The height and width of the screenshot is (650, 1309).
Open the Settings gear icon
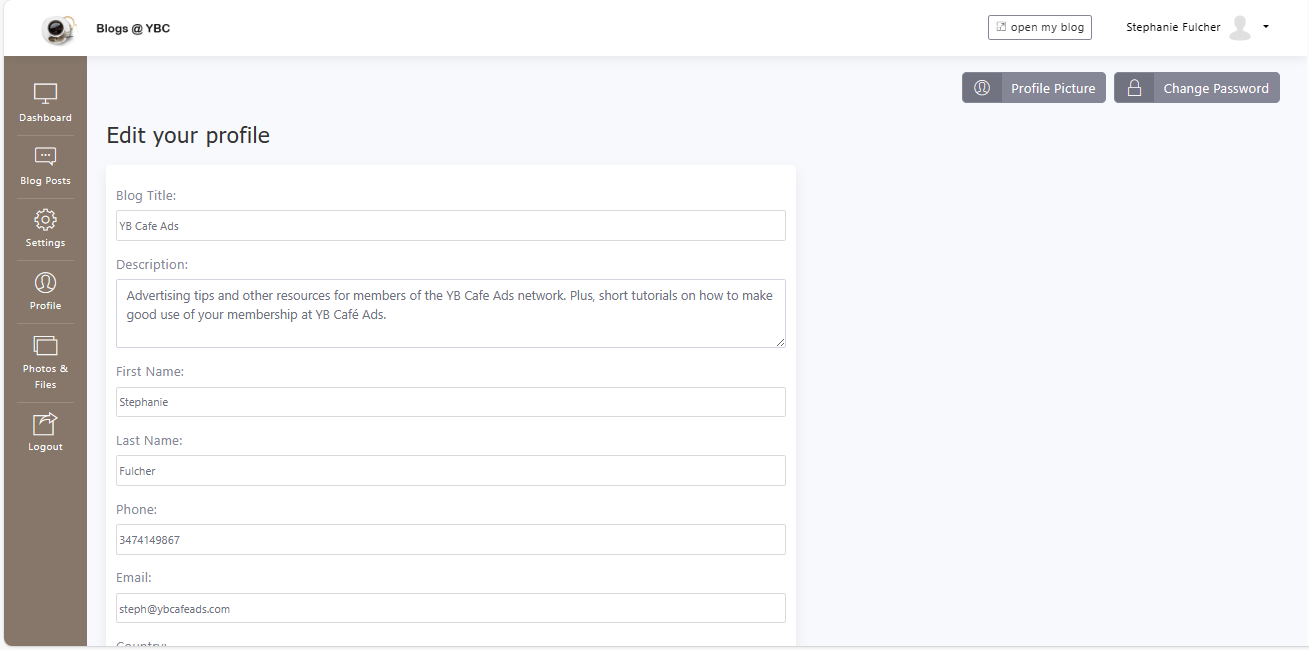tap(45, 219)
